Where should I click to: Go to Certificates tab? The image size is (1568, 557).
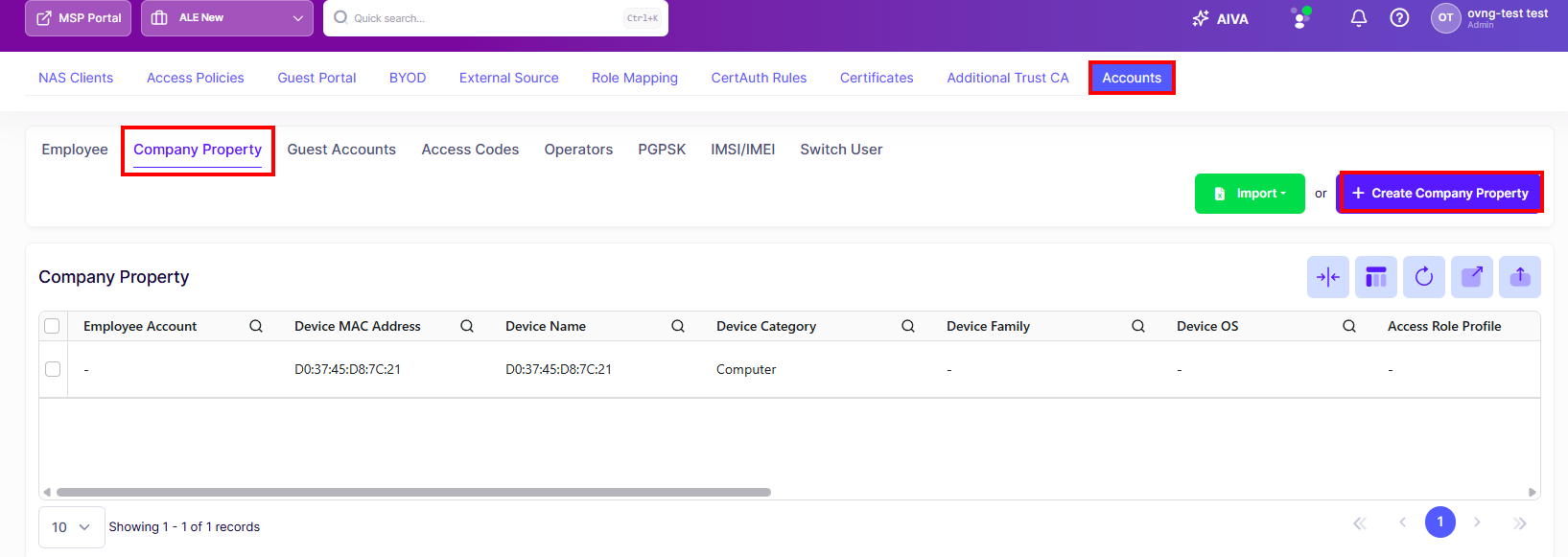pyautogui.click(x=877, y=78)
